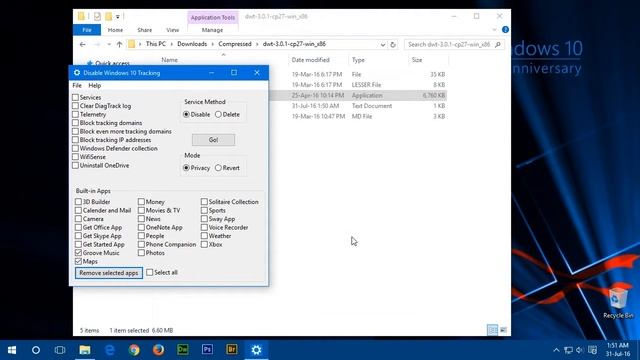Expand the Explorer ribbon chevron
640x360 pixels.
[494, 30]
